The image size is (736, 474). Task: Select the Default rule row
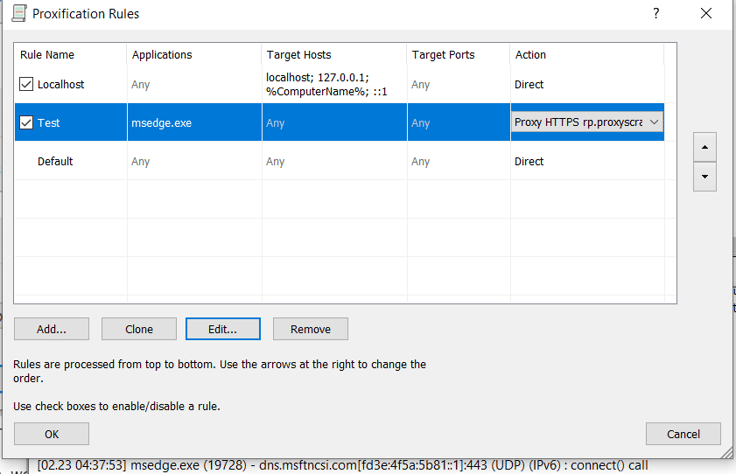55,161
